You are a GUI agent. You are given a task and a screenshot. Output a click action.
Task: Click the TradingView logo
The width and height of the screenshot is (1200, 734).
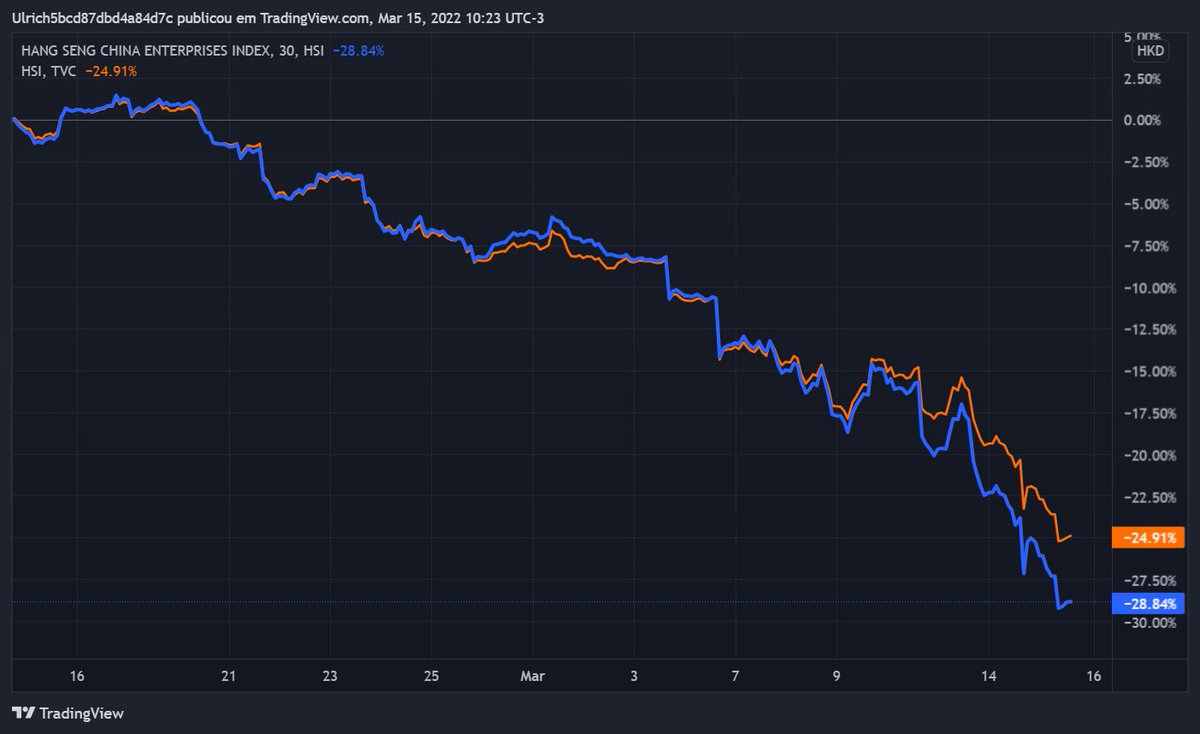point(68,713)
